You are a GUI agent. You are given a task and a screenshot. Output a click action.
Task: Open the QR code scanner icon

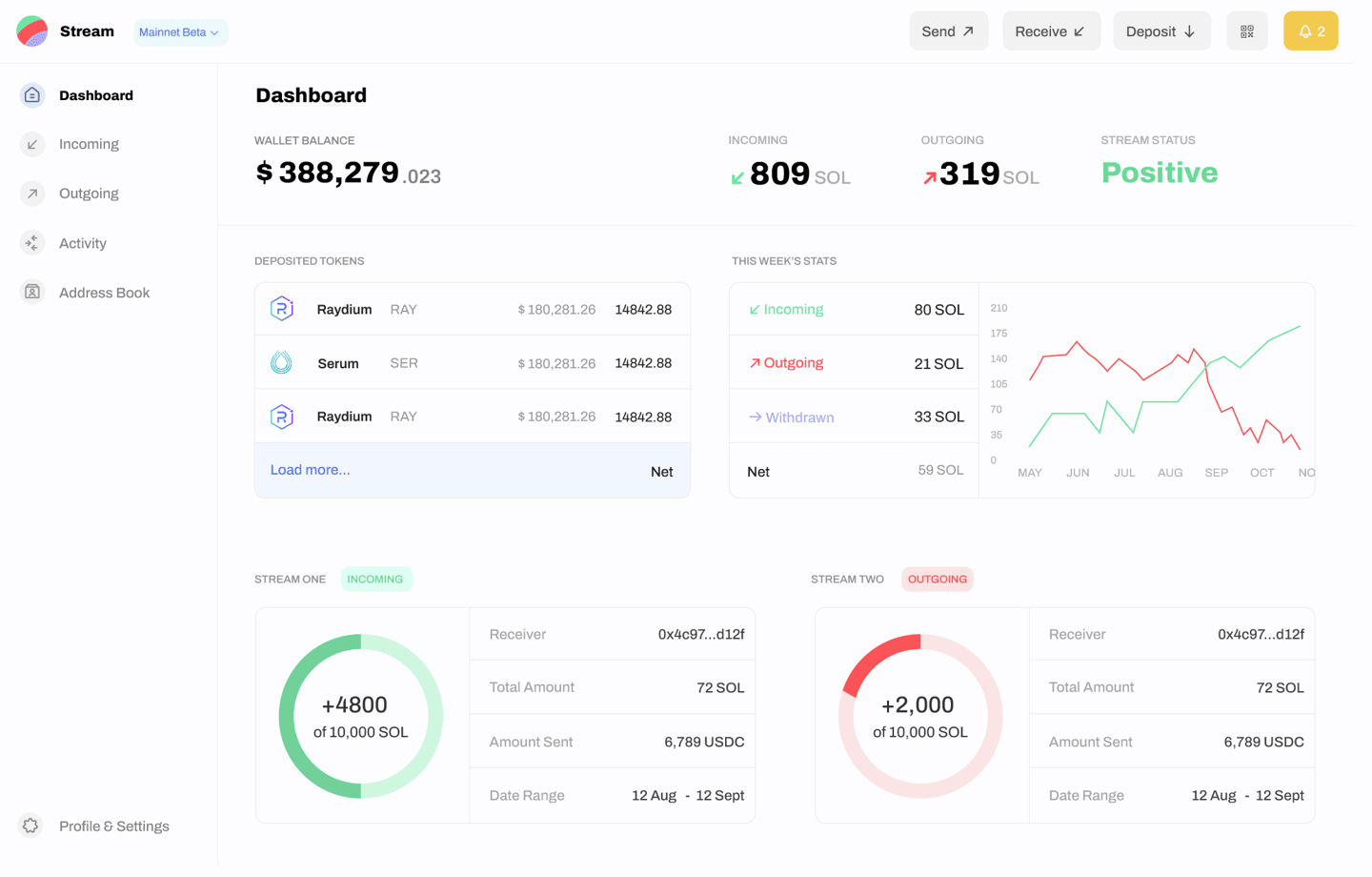(1246, 31)
